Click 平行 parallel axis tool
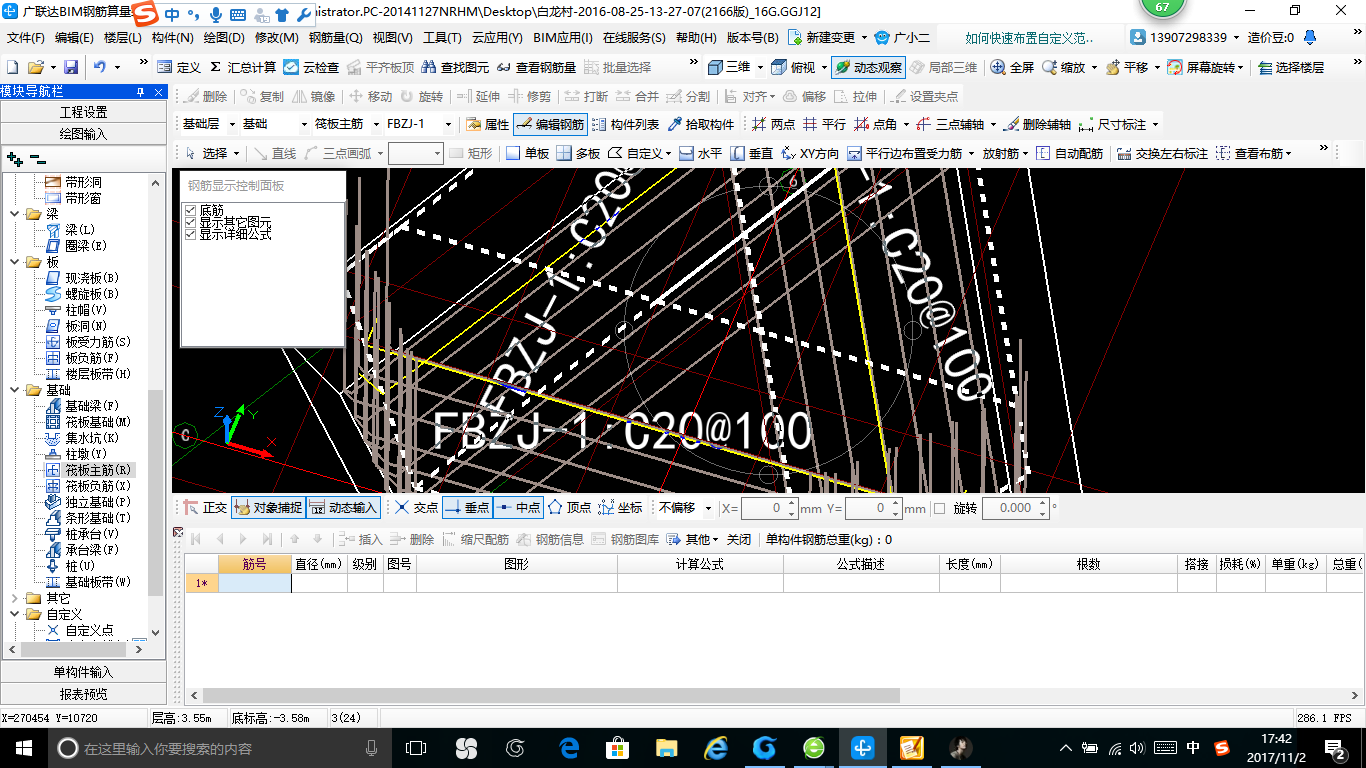This screenshot has width=1366, height=768. tap(824, 124)
